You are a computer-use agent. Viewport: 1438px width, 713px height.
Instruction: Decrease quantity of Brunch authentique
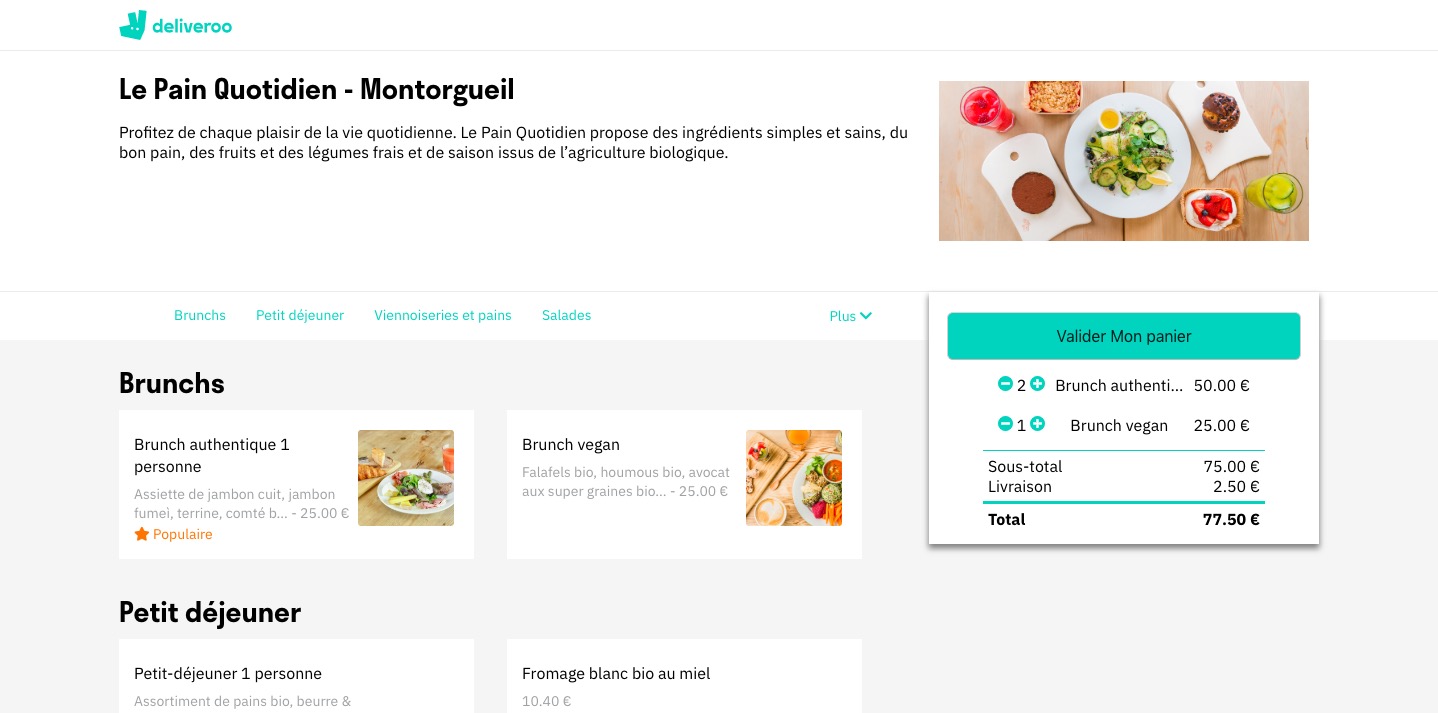[x=1005, y=384]
